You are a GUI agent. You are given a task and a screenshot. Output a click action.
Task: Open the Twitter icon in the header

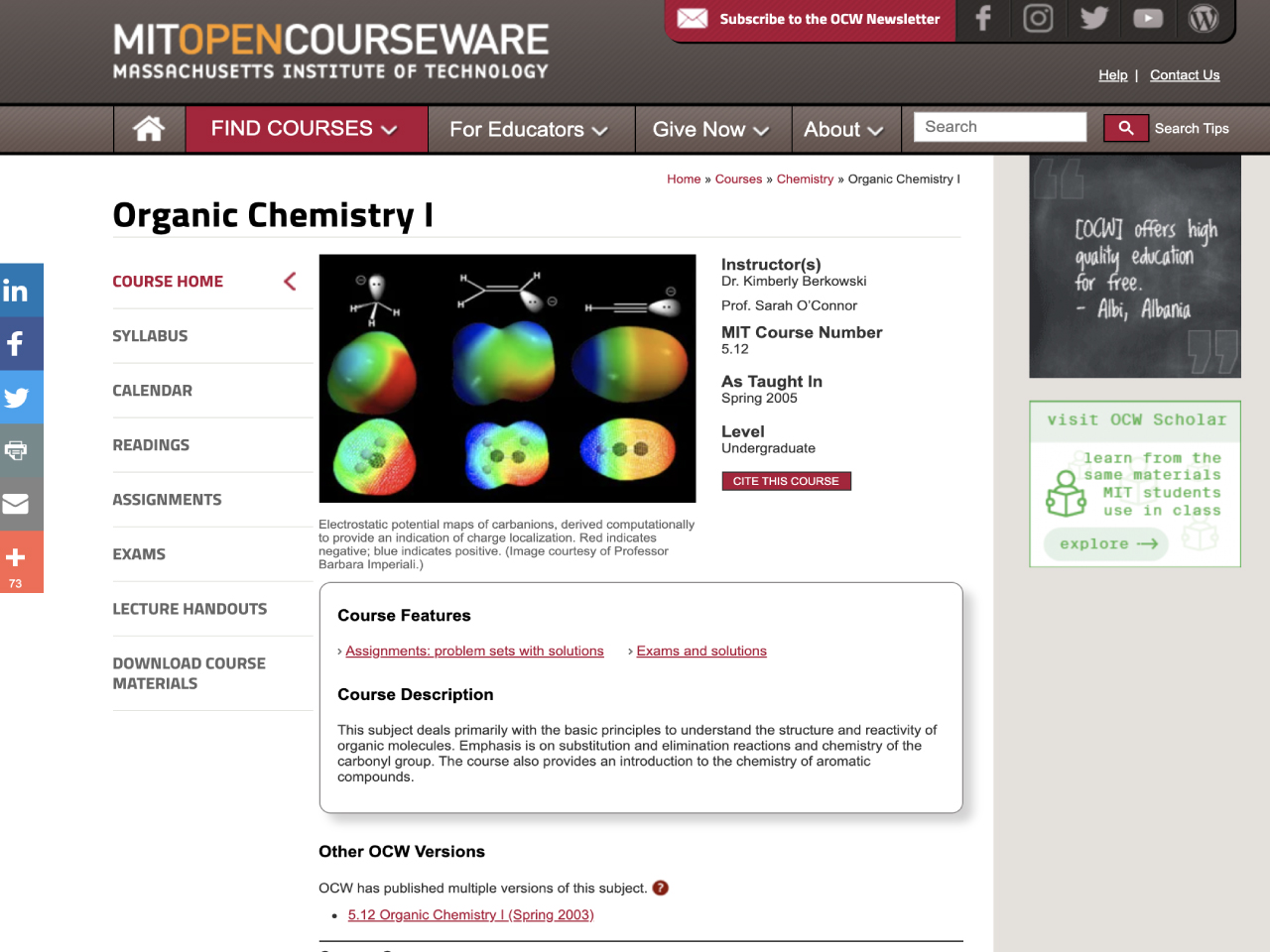click(x=1093, y=18)
